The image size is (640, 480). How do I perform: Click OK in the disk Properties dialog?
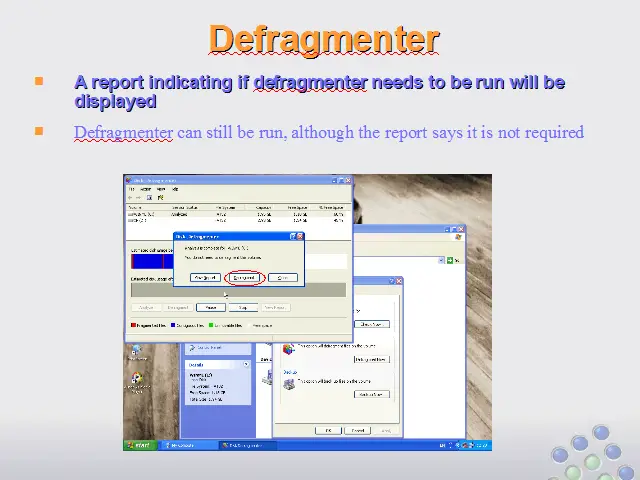(327, 430)
